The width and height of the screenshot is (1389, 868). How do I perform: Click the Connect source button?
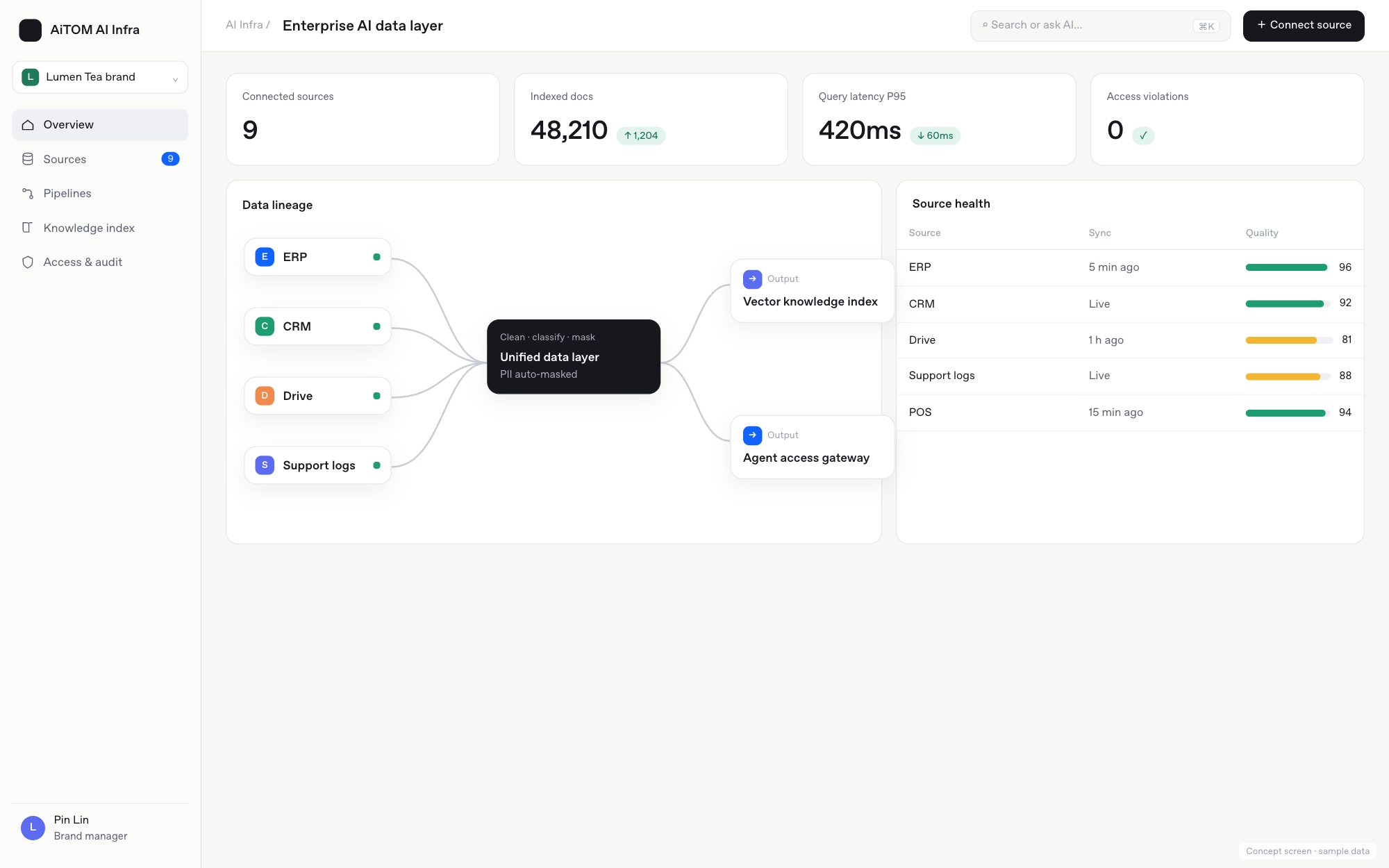point(1304,26)
